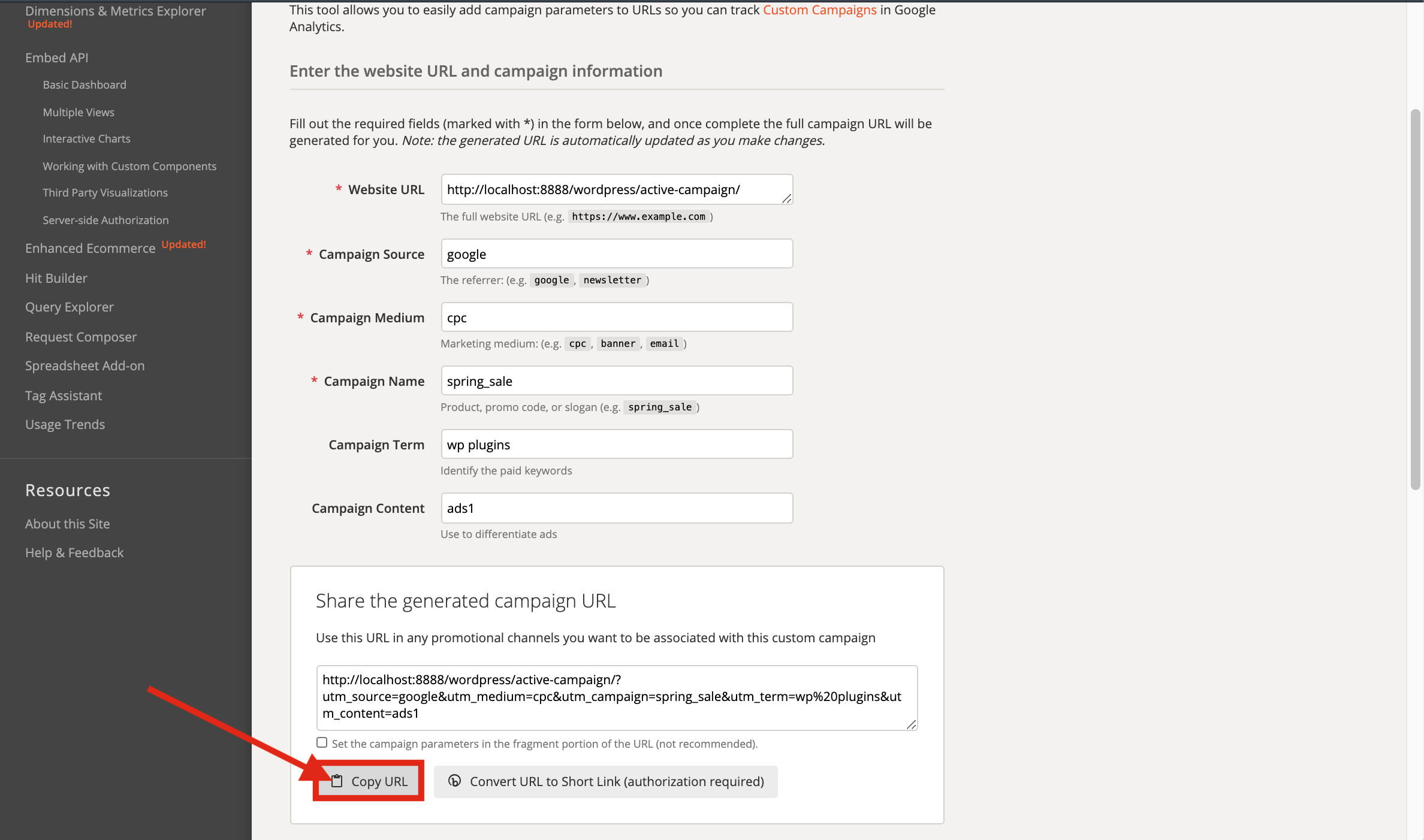Click into the Campaign Name field
The image size is (1424, 840).
[616, 381]
